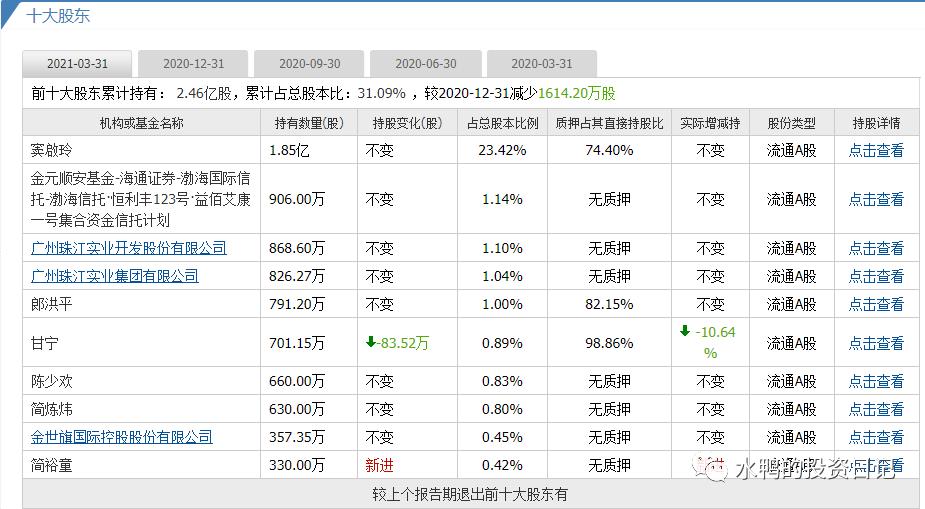Click 点击查看 for 金元顺安基金 trust plan row
The height and width of the screenshot is (509, 925).
(876, 199)
